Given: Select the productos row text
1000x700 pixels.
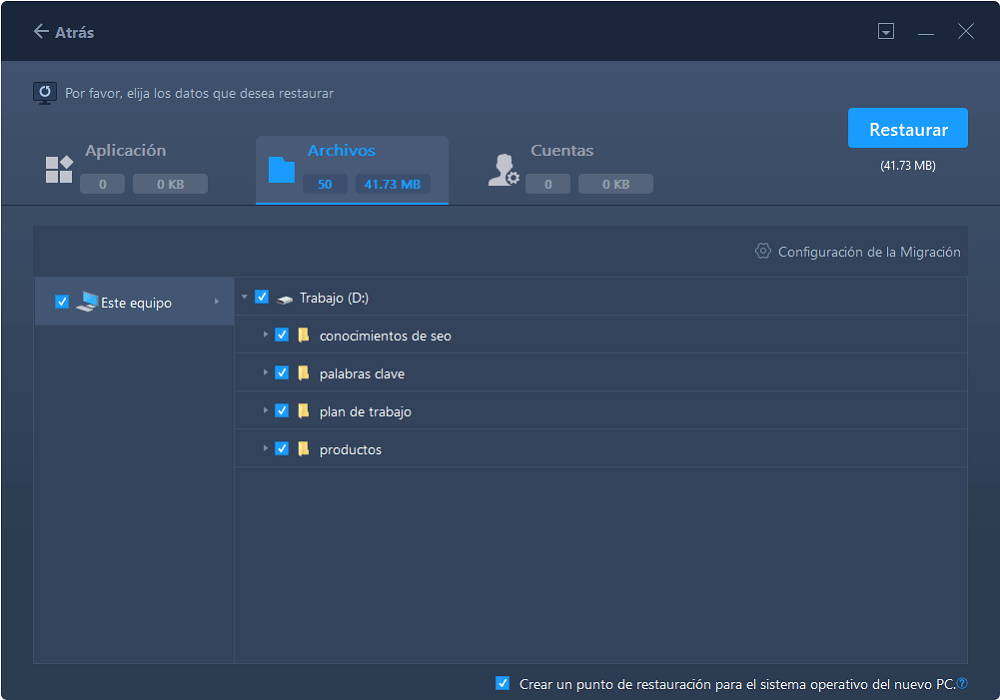Looking at the screenshot, I should pyautogui.click(x=350, y=449).
